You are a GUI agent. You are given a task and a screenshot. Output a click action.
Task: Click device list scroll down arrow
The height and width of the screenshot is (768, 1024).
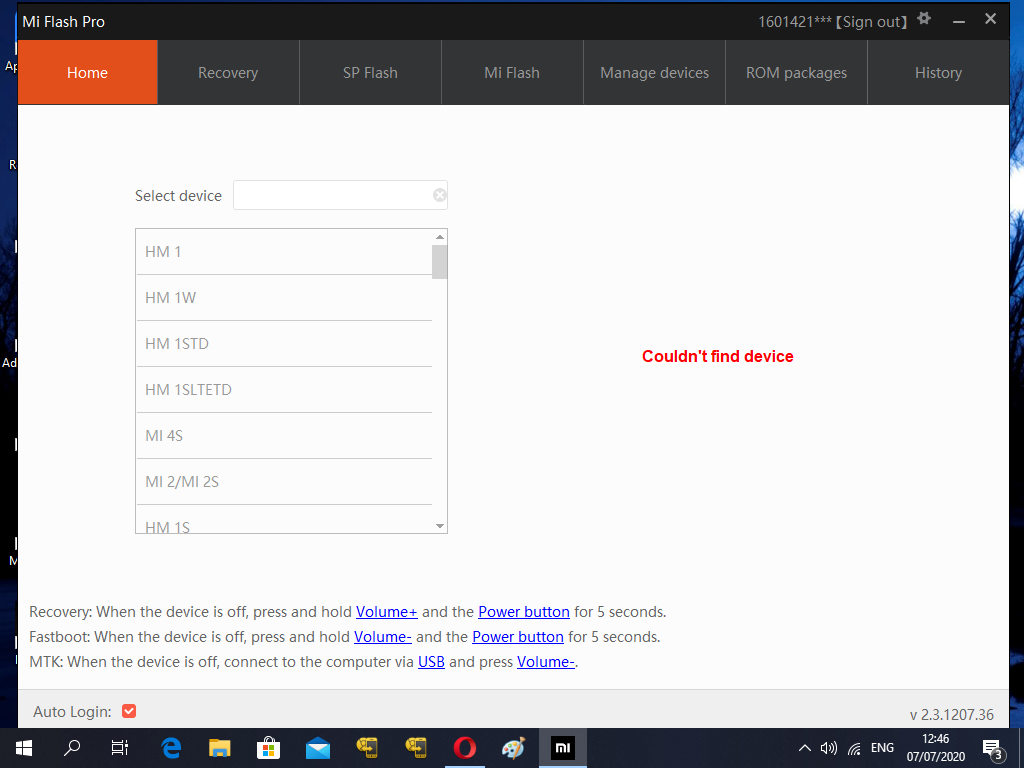coord(440,526)
